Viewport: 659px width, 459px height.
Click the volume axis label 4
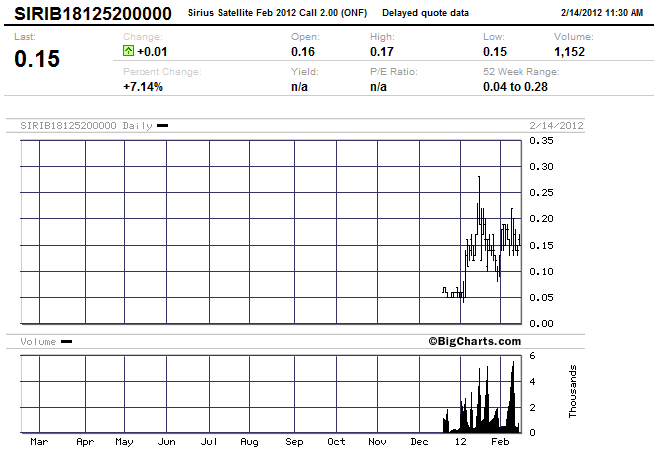[532, 382]
